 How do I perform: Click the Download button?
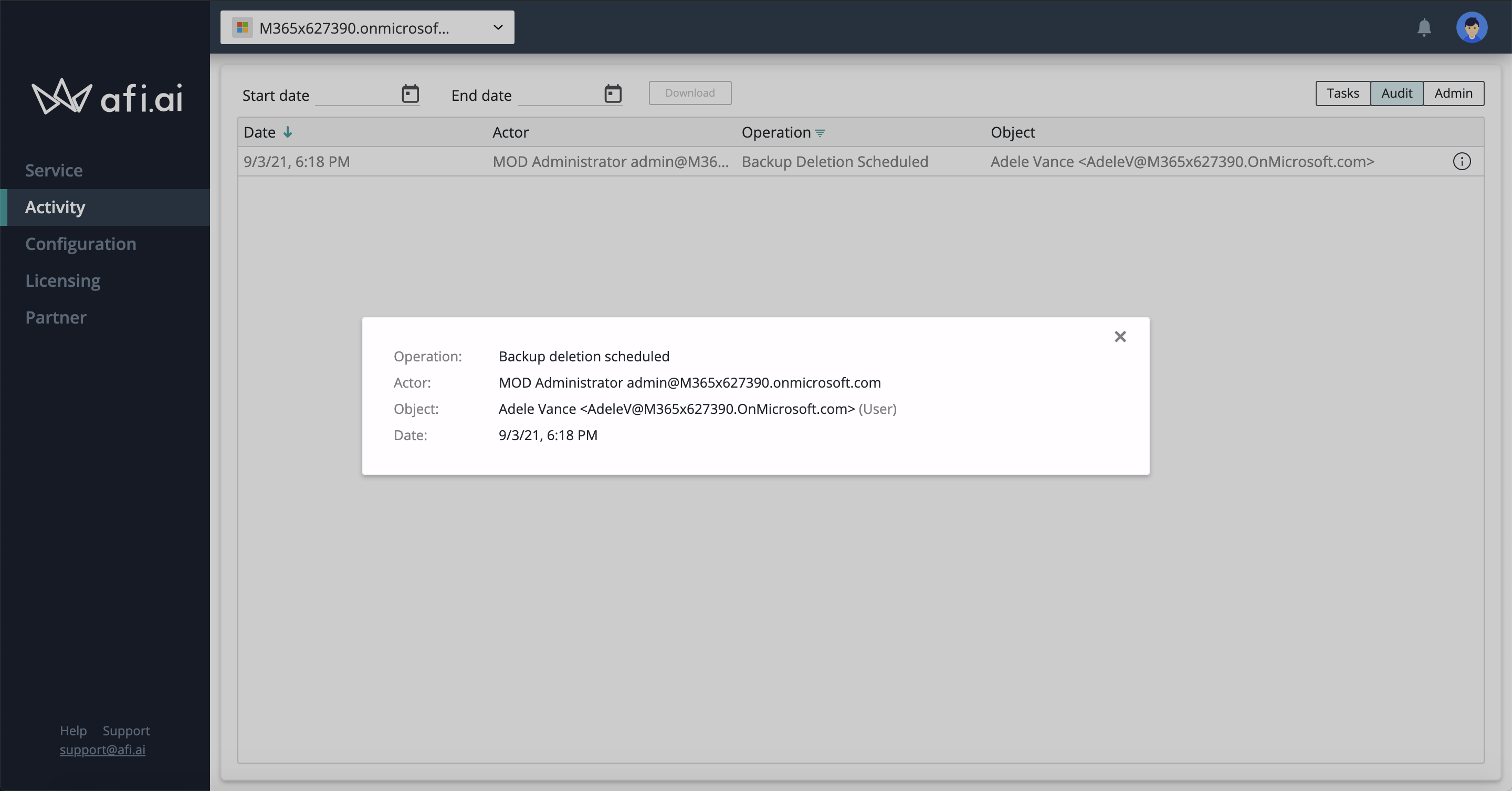690,93
